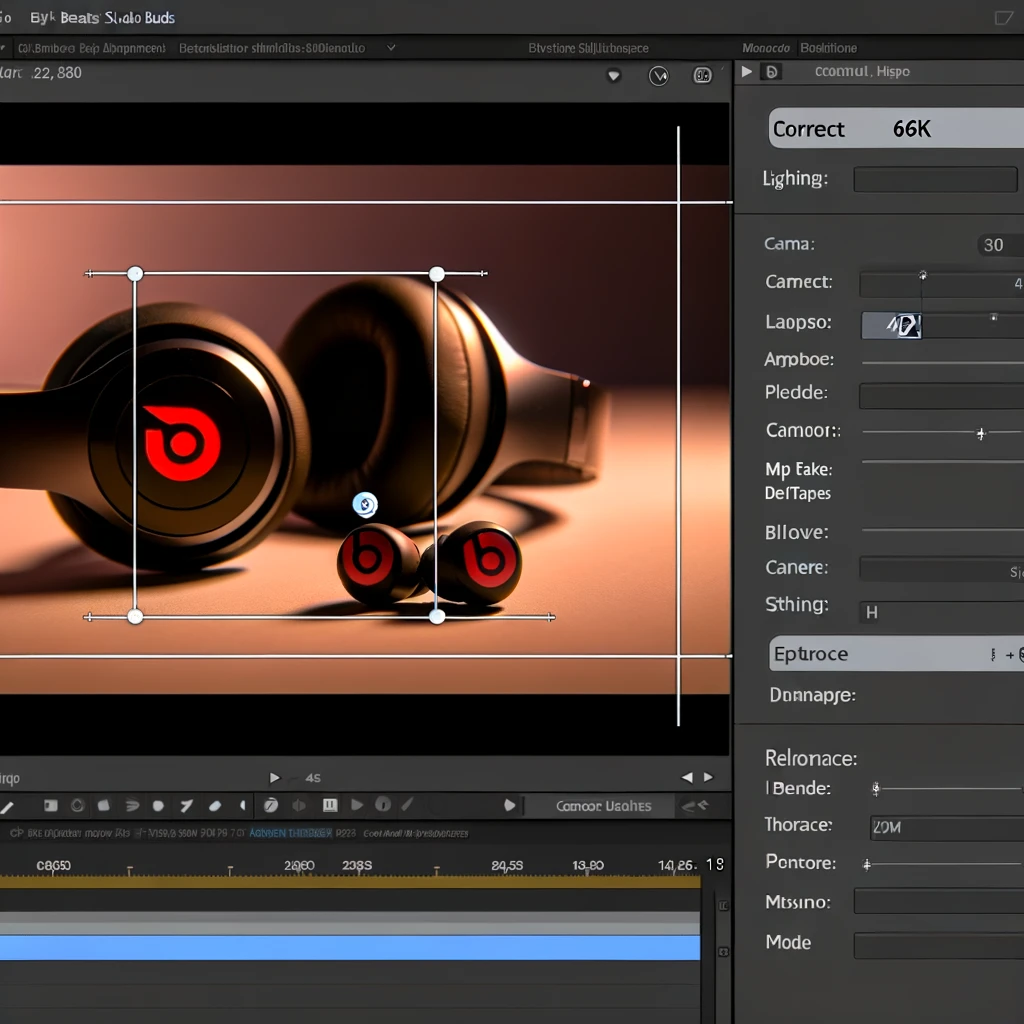The width and height of the screenshot is (1024, 1024).
Task: Open the Cøl.Bmiboro Beip Aibnpnmcent tab
Action: (x=91, y=48)
